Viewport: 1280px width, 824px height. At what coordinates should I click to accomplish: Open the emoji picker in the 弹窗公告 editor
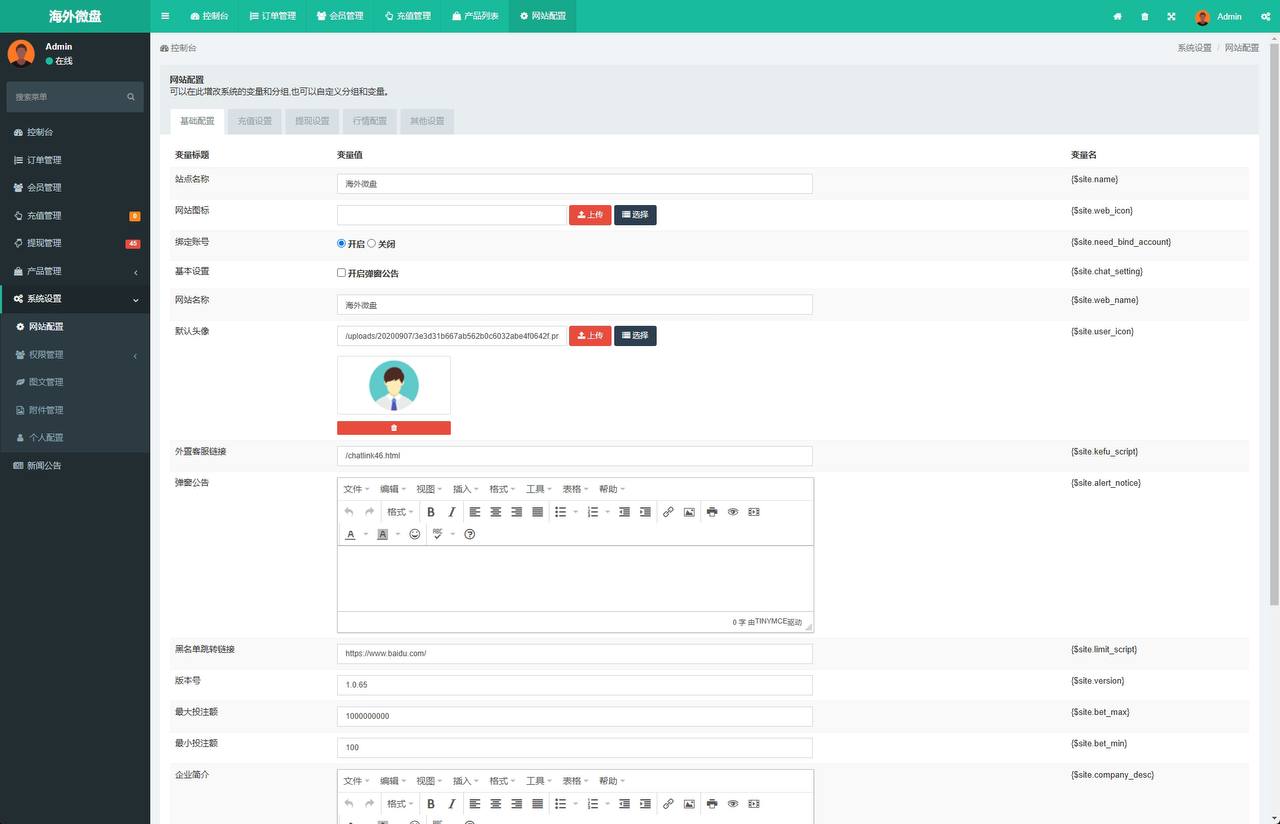click(415, 534)
